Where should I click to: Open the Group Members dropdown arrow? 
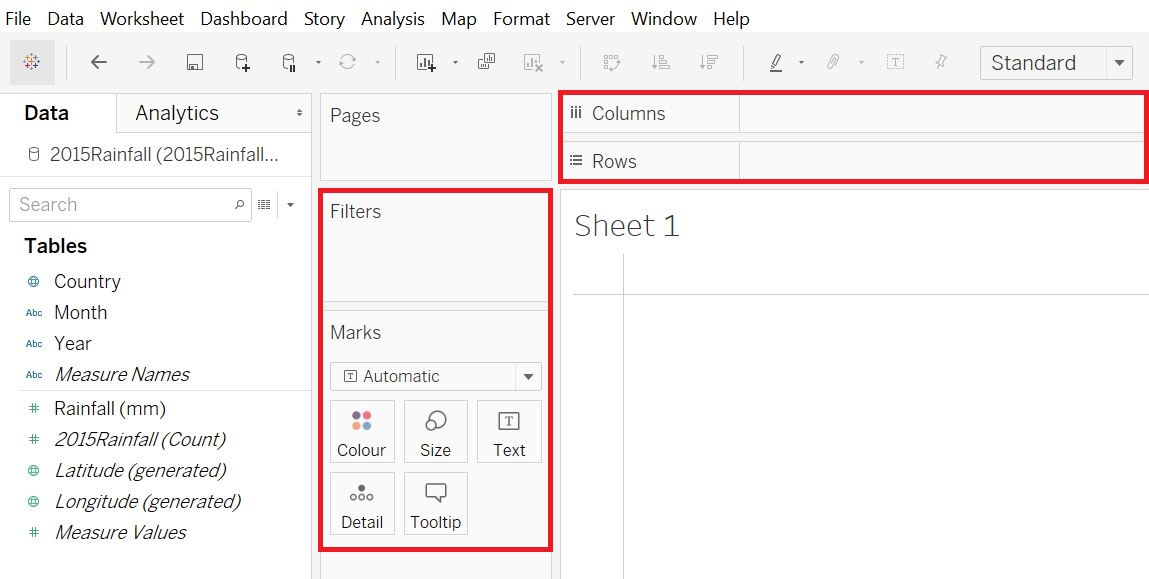(861, 63)
